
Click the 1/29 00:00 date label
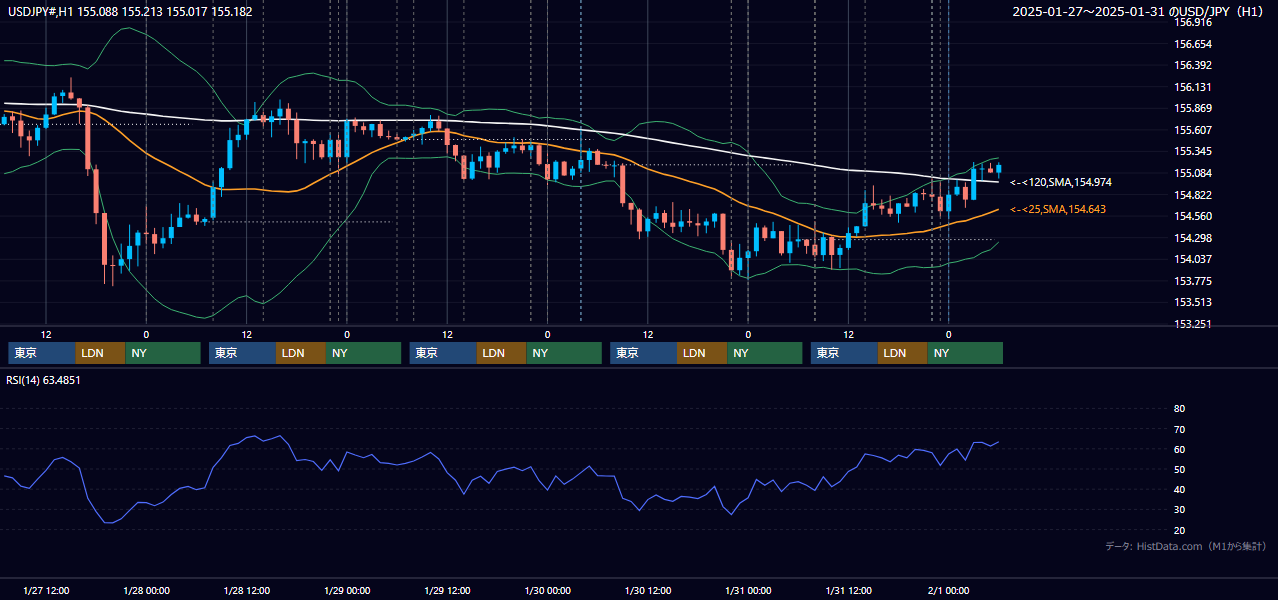[347, 591]
